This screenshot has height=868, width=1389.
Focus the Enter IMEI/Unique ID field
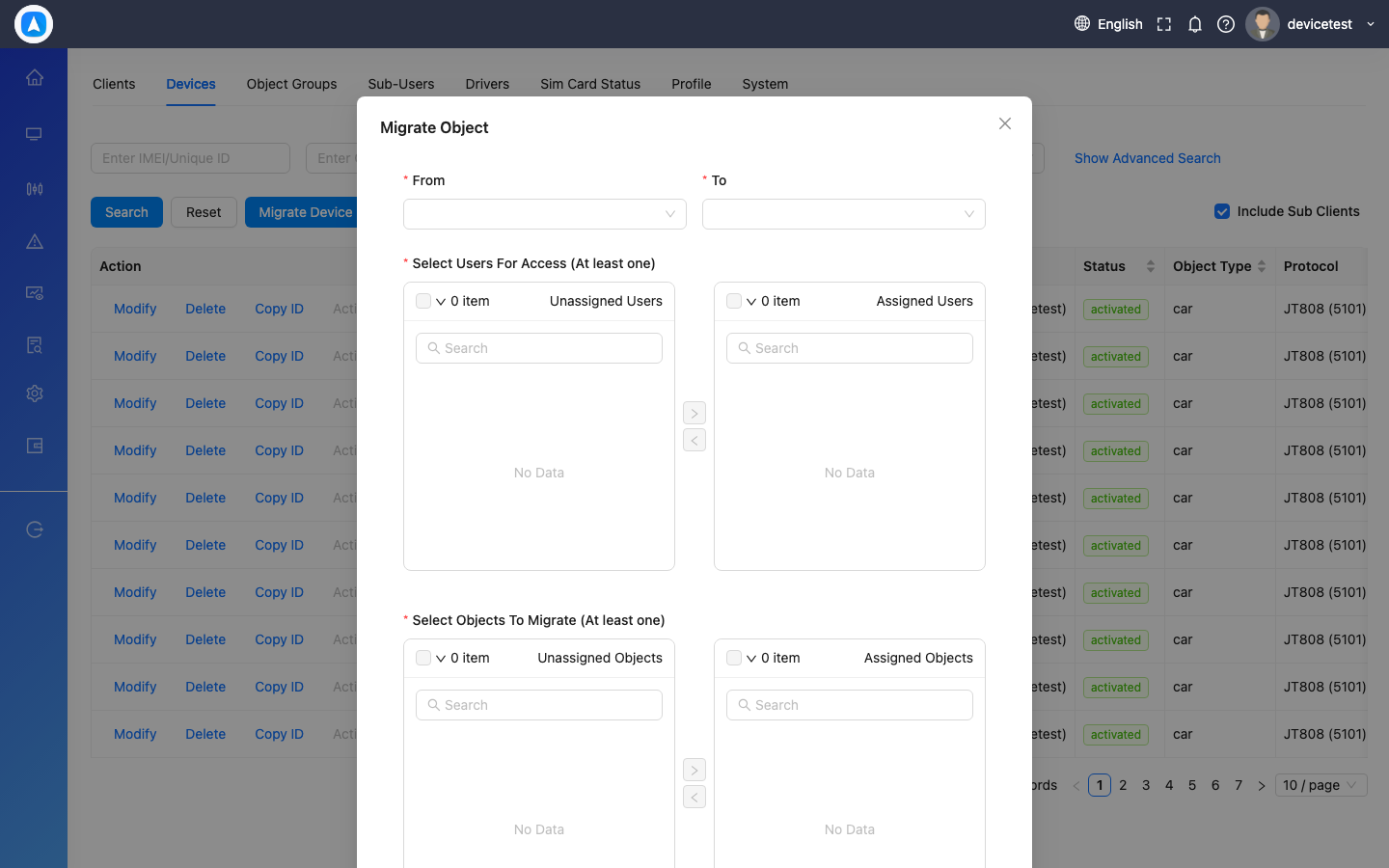pos(190,158)
